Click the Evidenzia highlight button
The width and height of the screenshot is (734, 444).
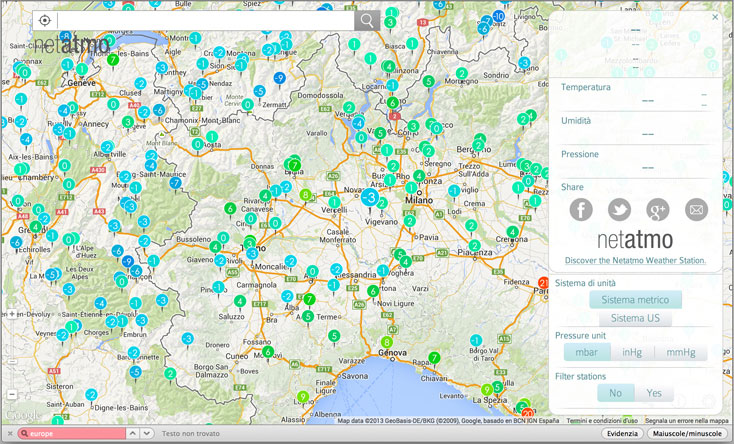pos(622,434)
